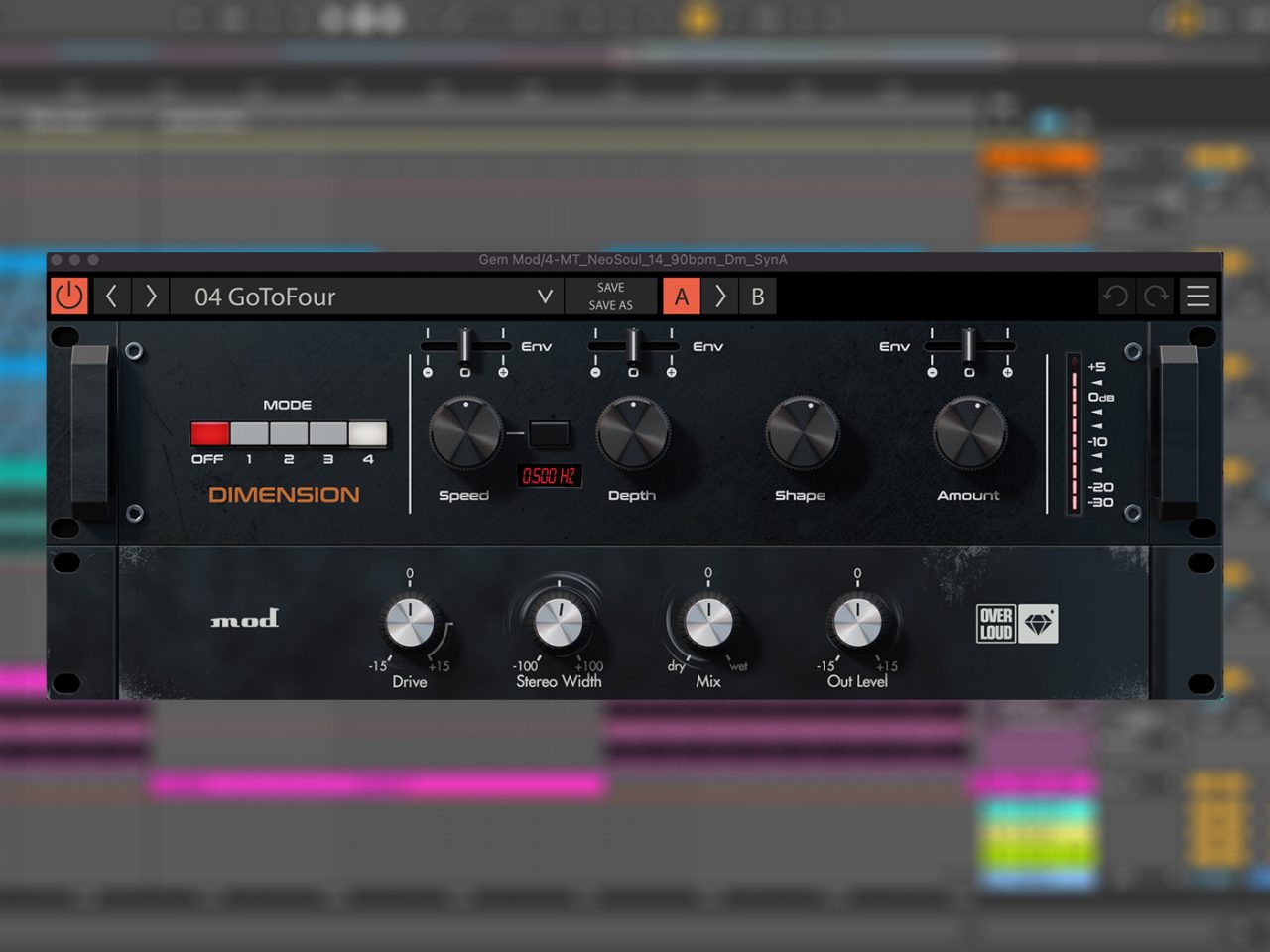Screen dimensions: 1270x952
Task: Toggle the sync button beside Speed knob
Action: (x=549, y=433)
